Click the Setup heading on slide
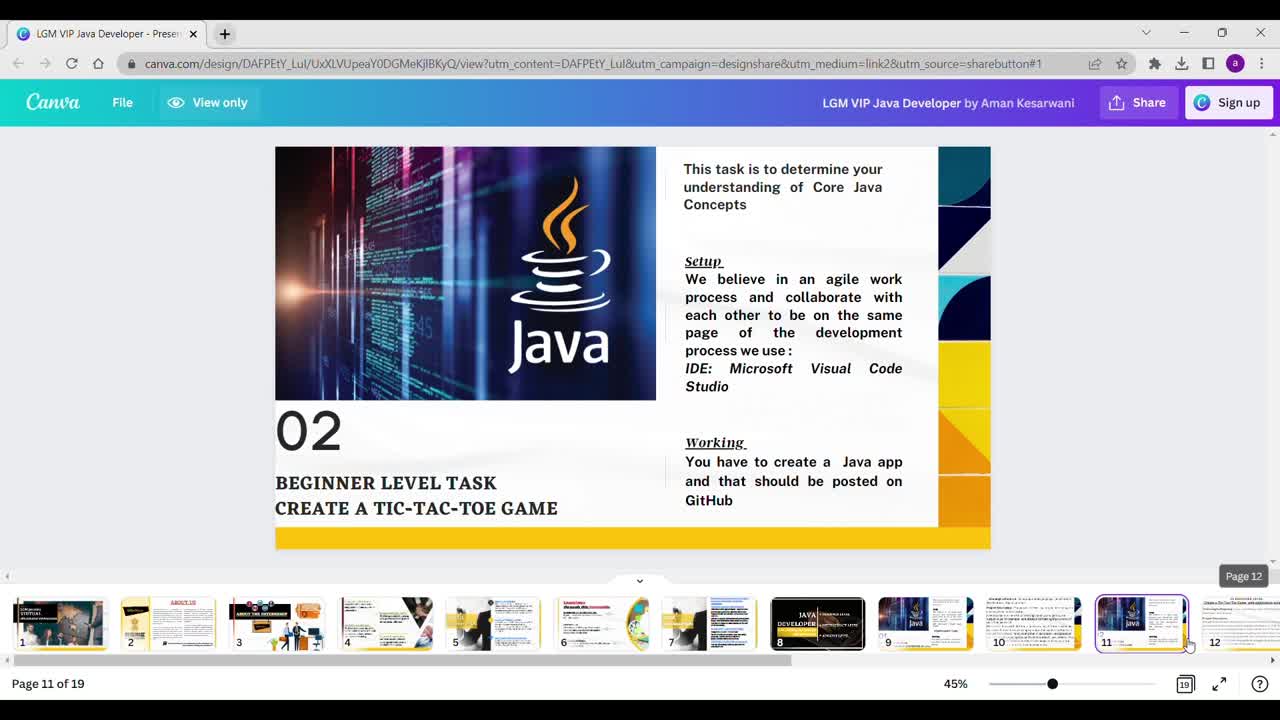This screenshot has height=720, width=1280. pyautogui.click(x=703, y=261)
